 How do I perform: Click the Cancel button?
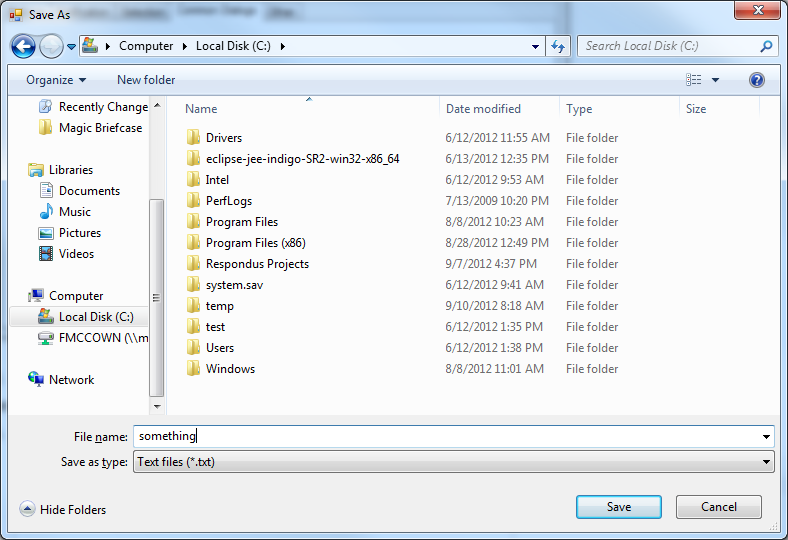[719, 507]
